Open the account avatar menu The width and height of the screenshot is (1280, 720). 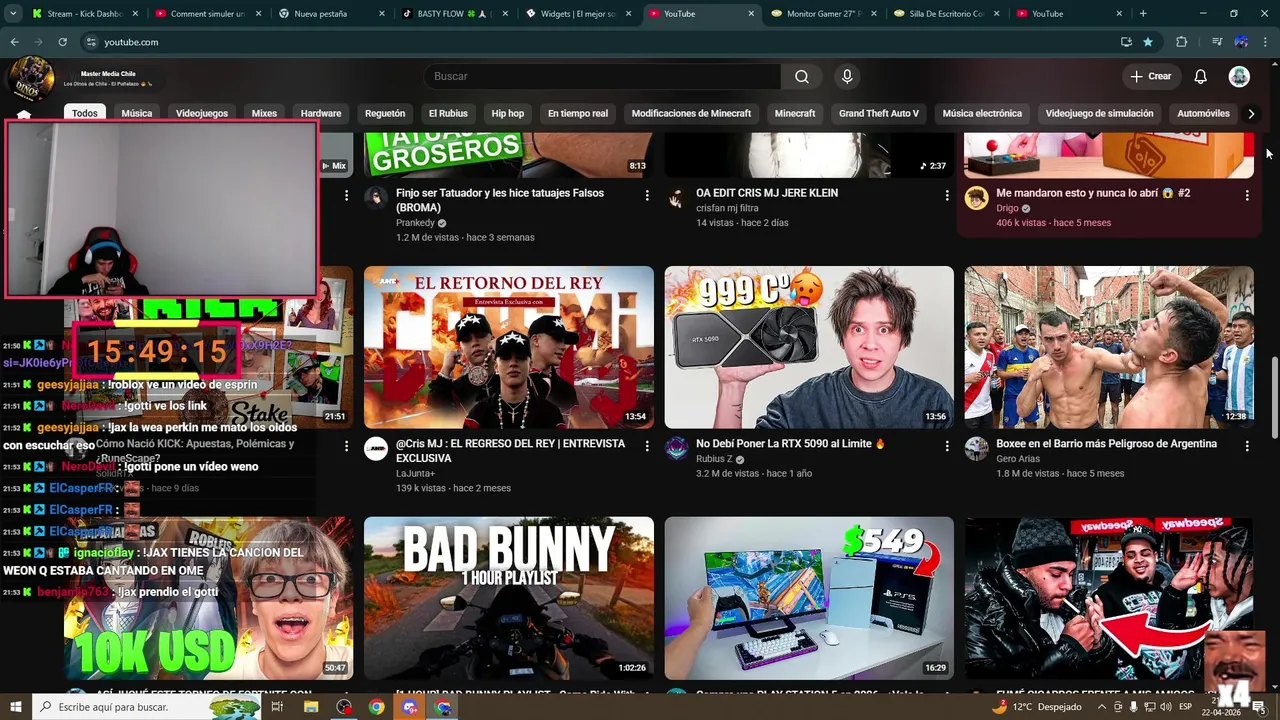pyautogui.click(x=1239, y=77)
